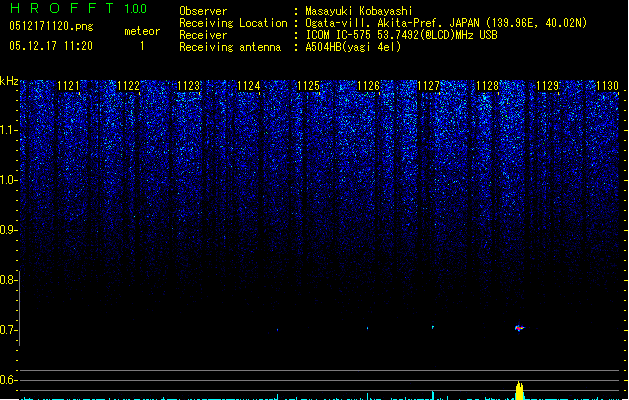
Task: Click the faint echo dot below 1127
Action: pyautogui.click(x=433, y=327)
